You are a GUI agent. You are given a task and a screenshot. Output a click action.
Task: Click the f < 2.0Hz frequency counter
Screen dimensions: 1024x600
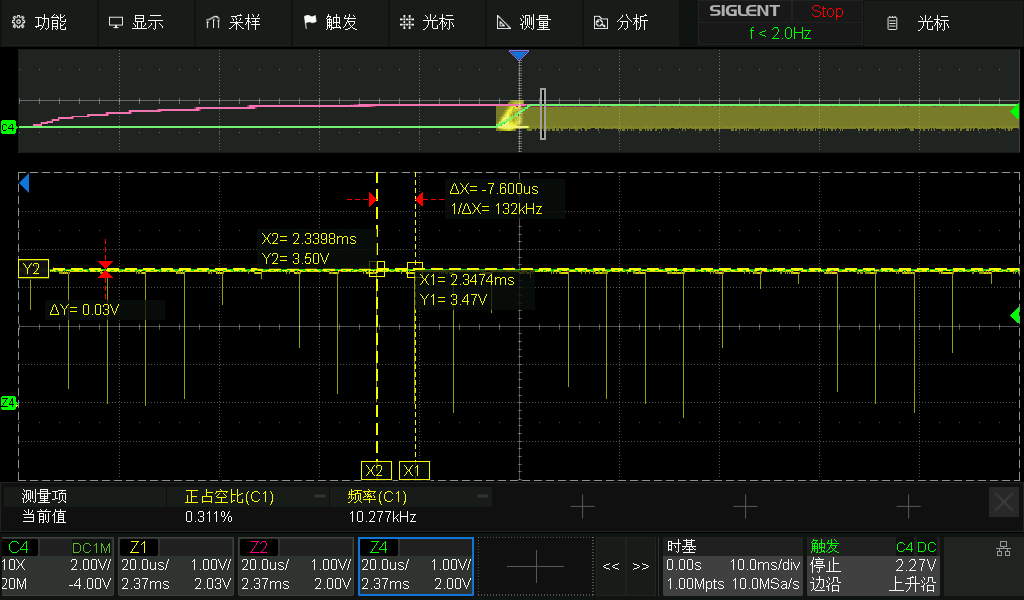pyautogui.click(x=780, y=33)
